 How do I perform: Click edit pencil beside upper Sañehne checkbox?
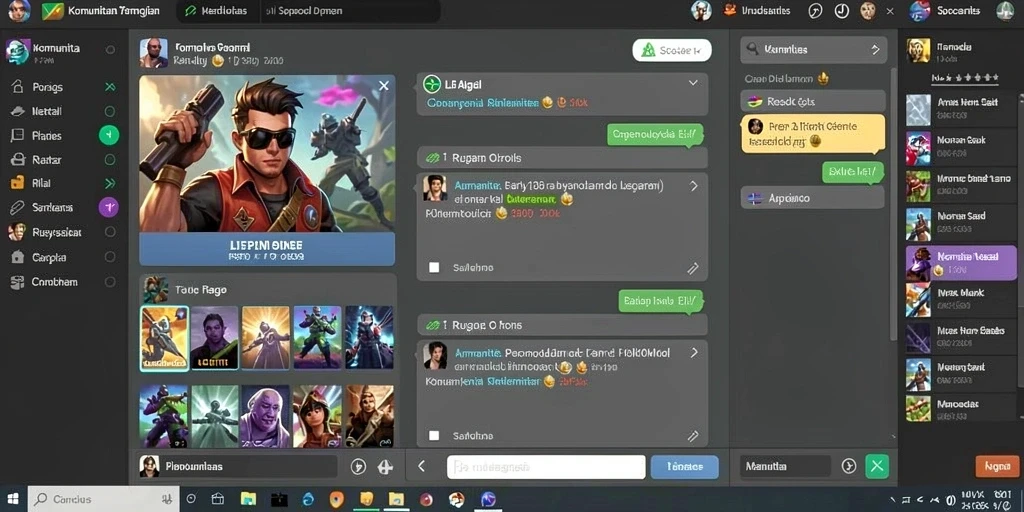(693, 268)
